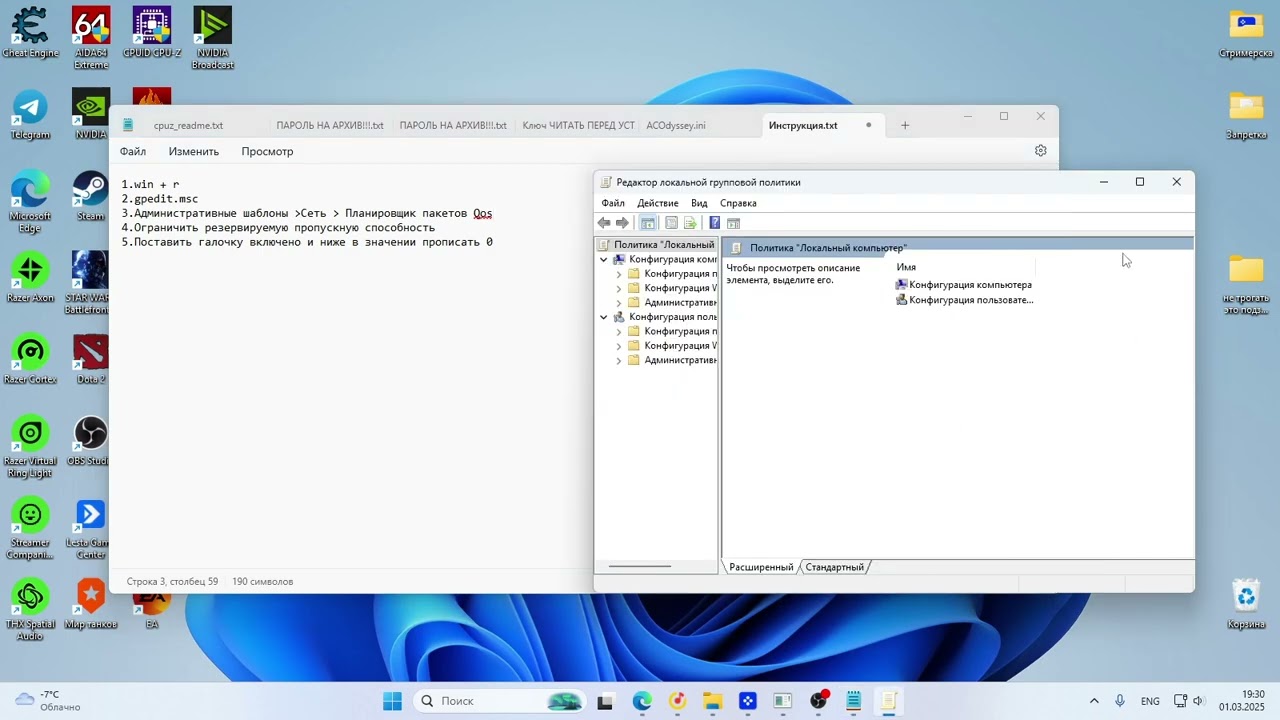Select Запретка folder on desktop

click(x=1246, y=115)
